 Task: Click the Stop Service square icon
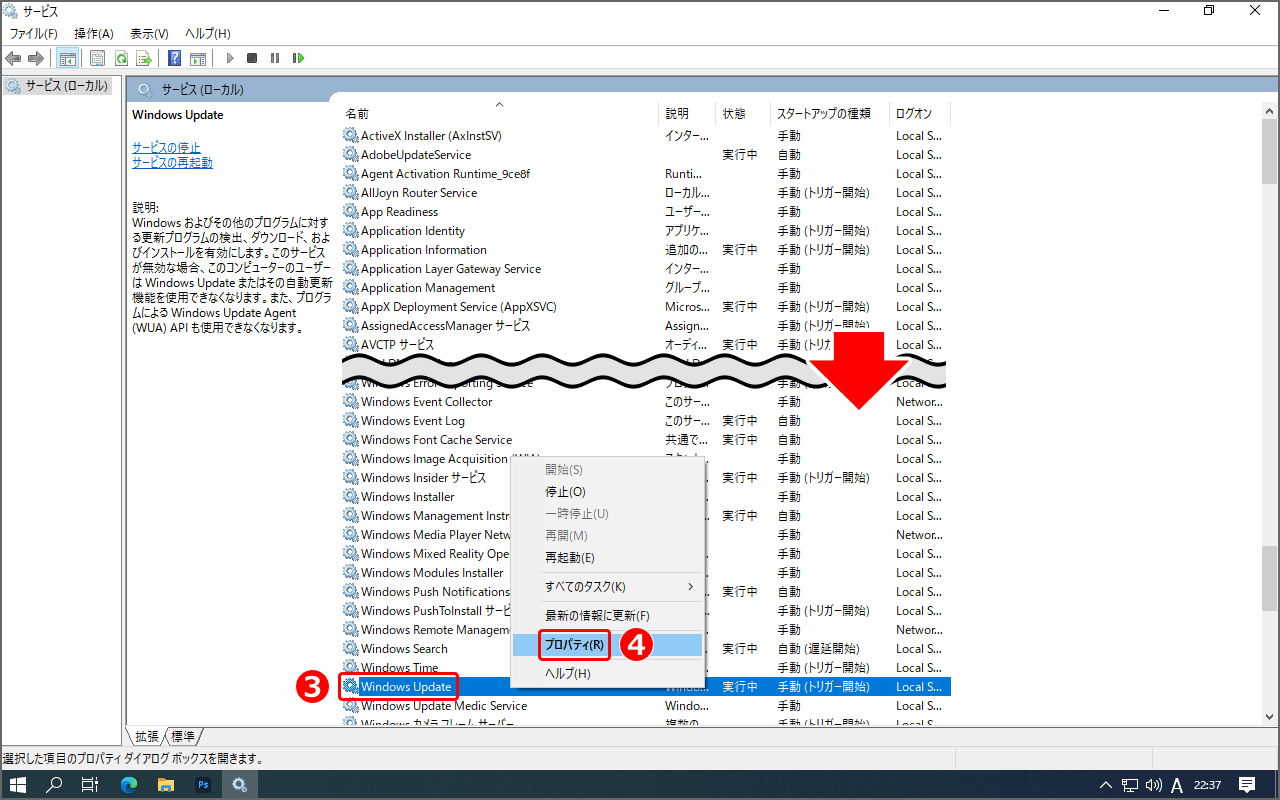pos(252,58)
